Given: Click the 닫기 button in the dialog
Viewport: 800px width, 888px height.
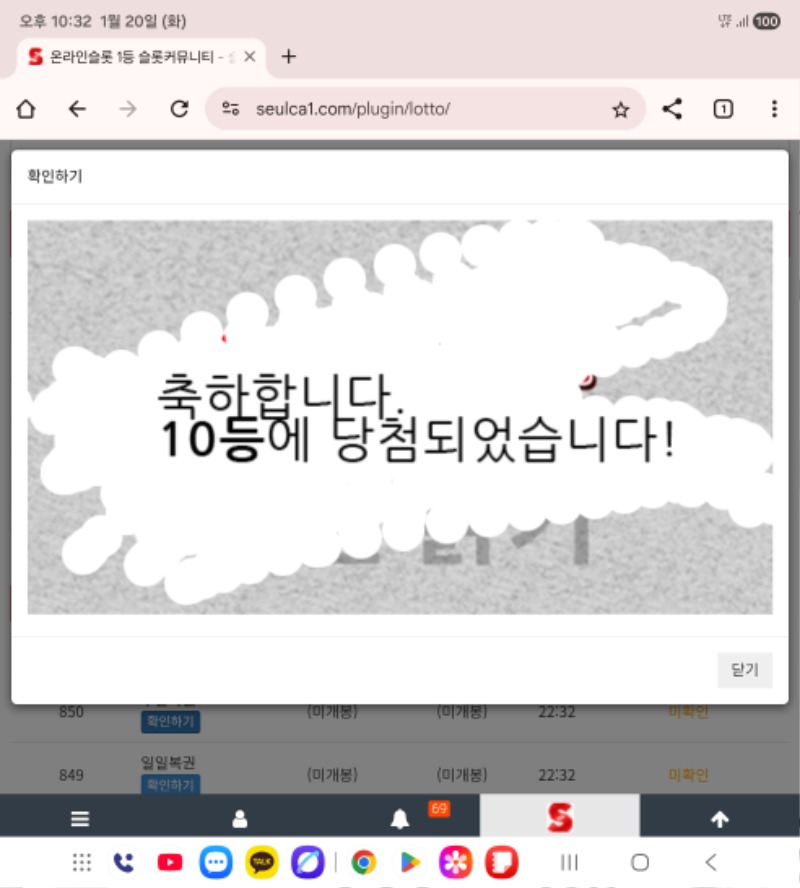Looking at the screenshot, I should (744, 670).
